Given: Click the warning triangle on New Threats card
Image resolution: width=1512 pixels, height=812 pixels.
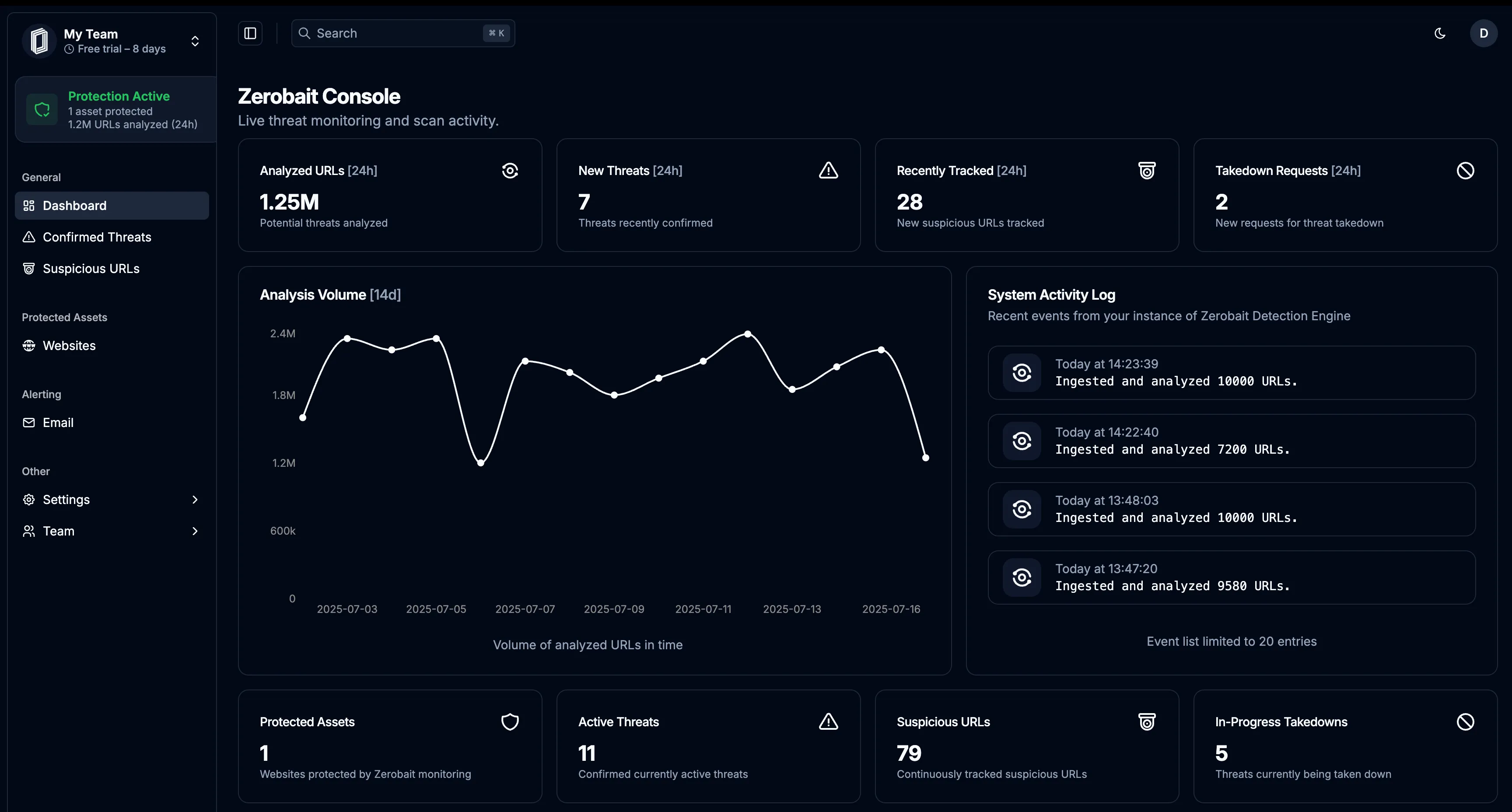Looking at the screenshot, I should pos(828,170).
